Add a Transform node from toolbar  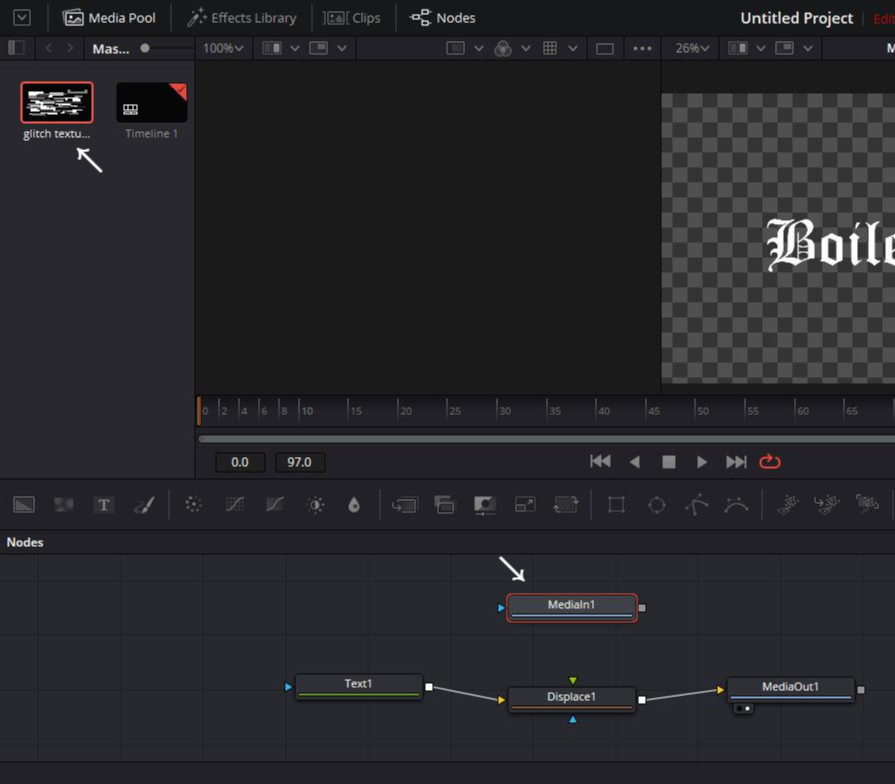(565, 505)
